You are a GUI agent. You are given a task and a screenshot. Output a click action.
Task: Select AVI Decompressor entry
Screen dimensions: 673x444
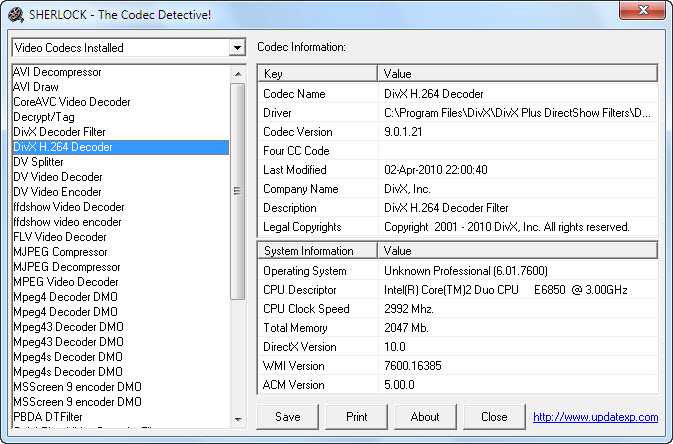pyautogui.click(x=57, y=72)
